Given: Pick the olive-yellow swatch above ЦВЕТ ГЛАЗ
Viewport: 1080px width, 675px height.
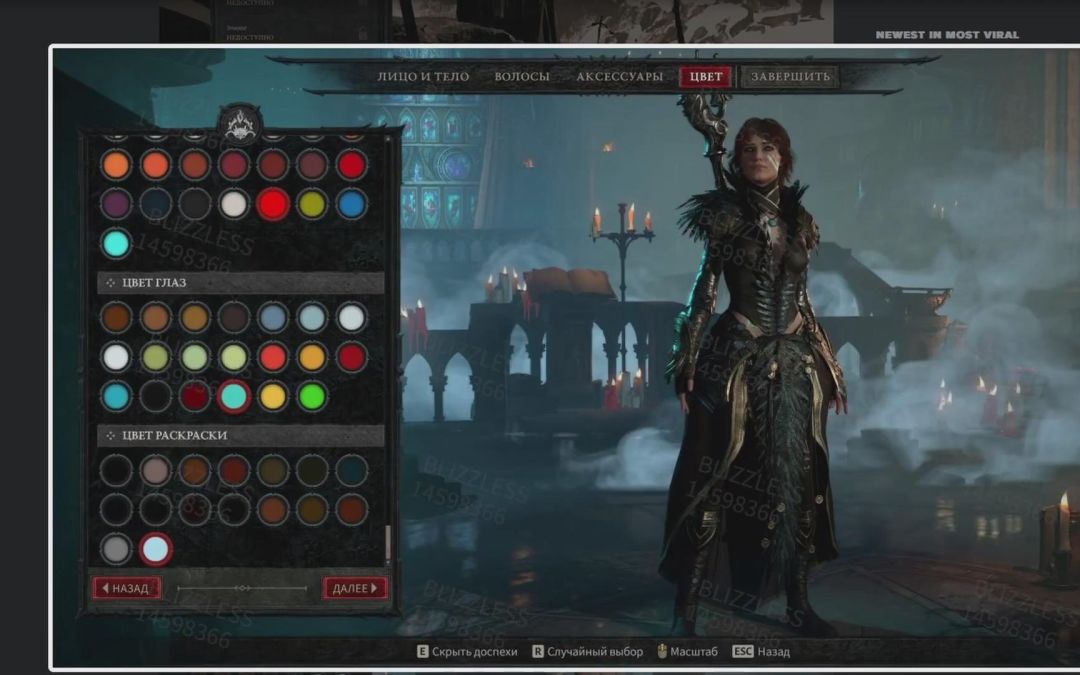Looking at the screenshot, I should point(312,204).
